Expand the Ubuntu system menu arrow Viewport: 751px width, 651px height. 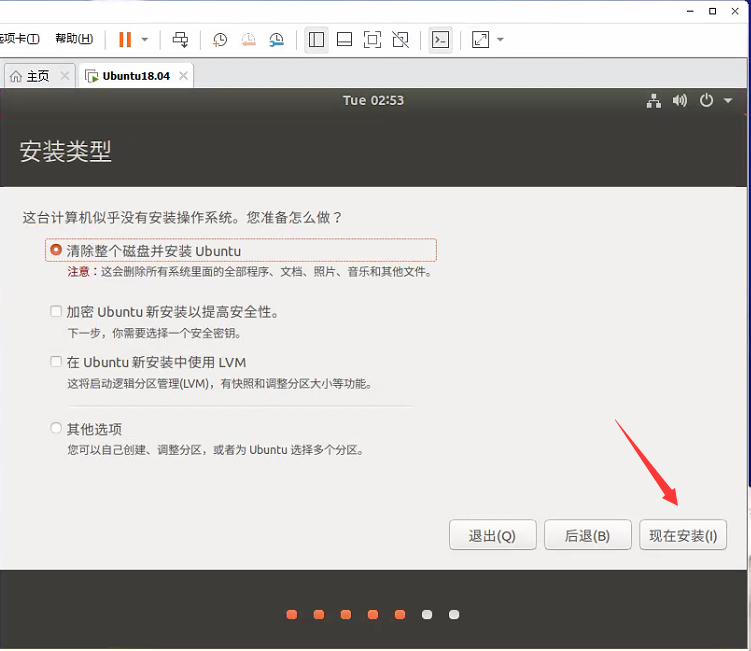click(x=728, y=101)
